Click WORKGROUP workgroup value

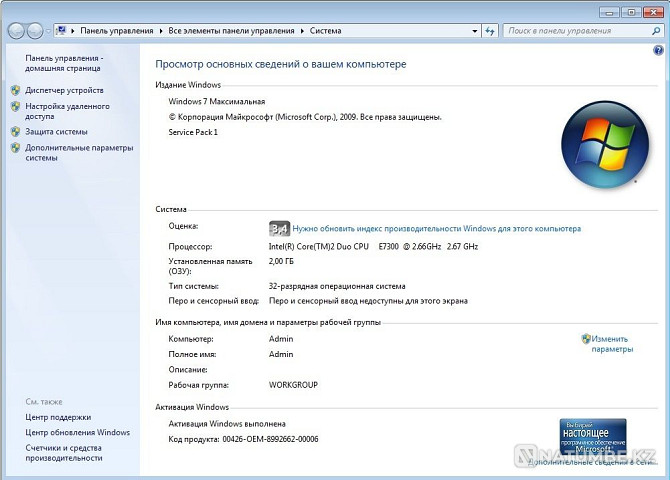(293, 385)
